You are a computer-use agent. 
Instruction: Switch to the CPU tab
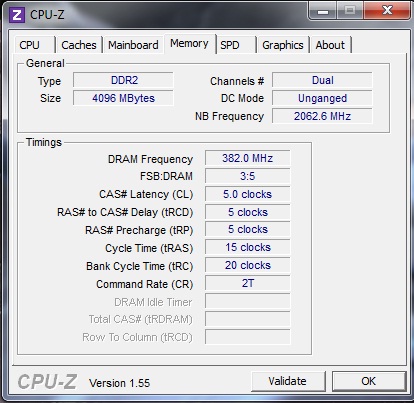pyautogui.click(x=34, y=45)
